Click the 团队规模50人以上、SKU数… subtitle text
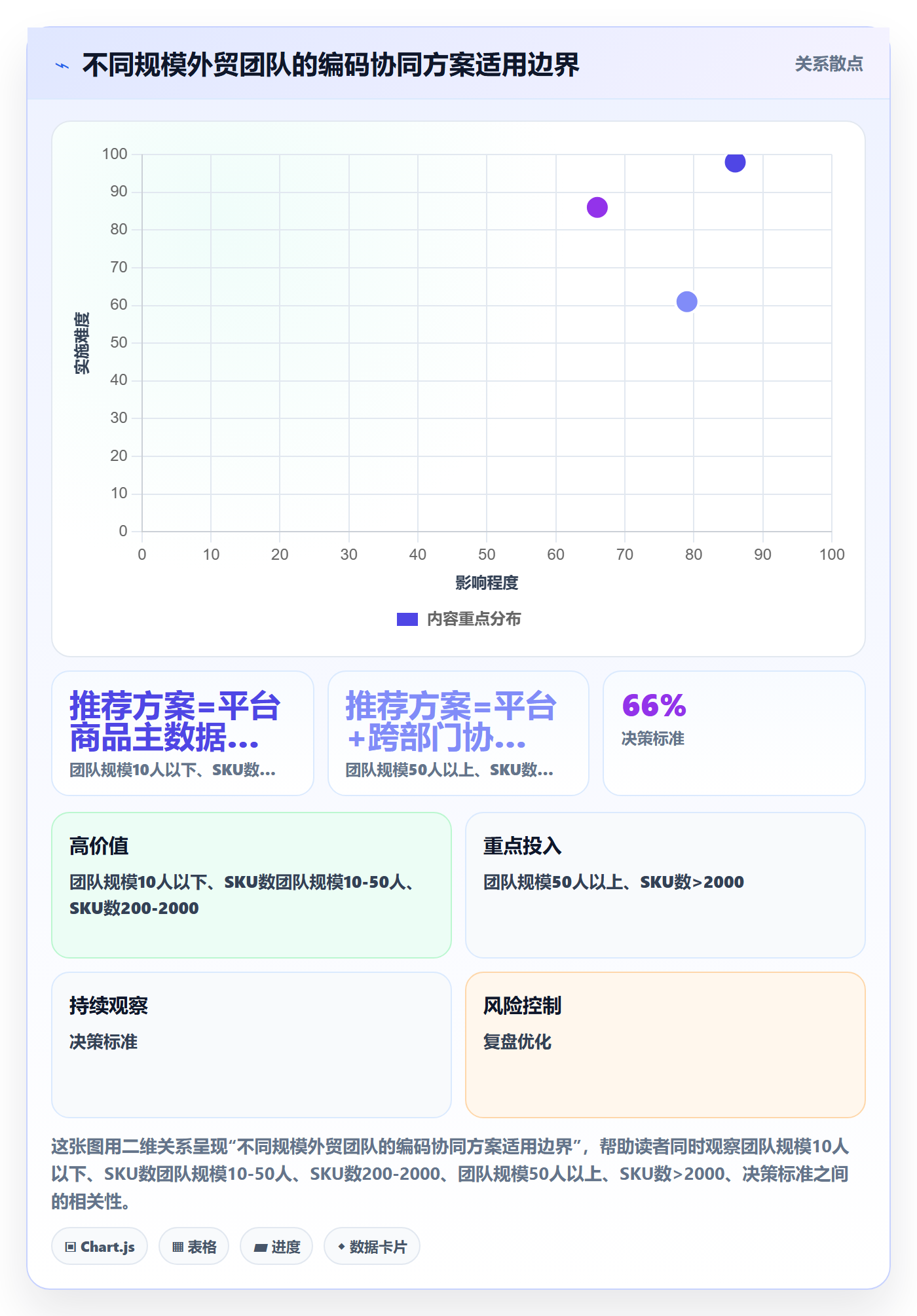This screenshot has height=1316, width=917. [x=449, y=770]
